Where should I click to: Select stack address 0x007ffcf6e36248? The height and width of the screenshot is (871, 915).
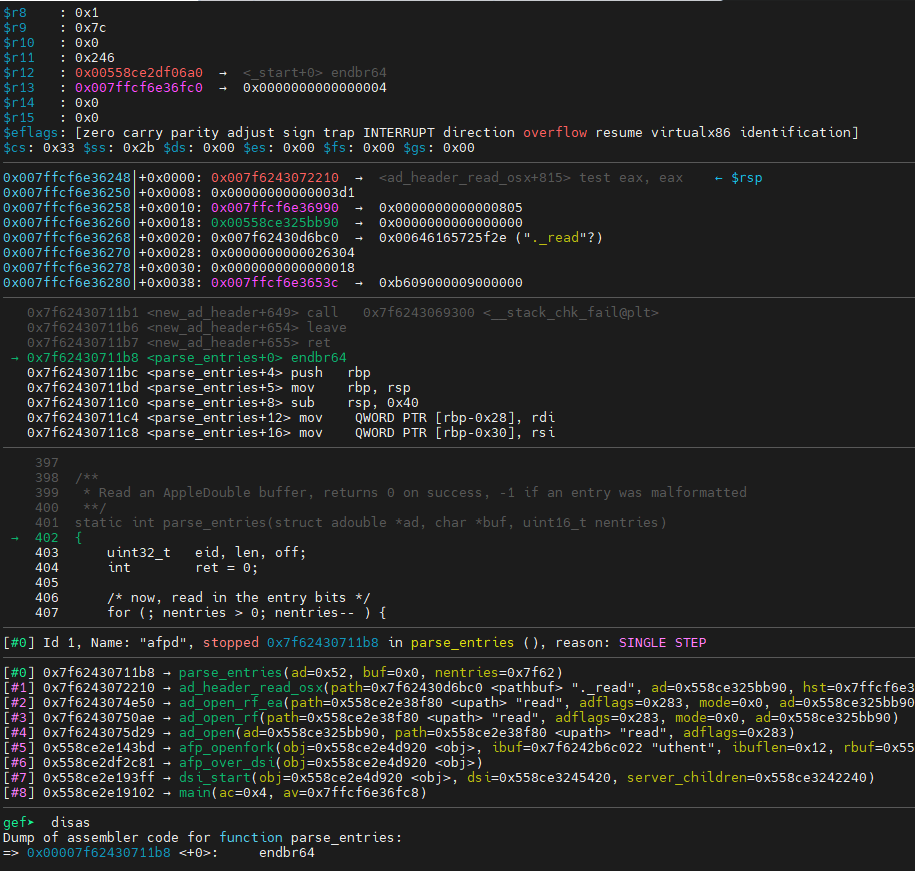click(x=67, y=178)
